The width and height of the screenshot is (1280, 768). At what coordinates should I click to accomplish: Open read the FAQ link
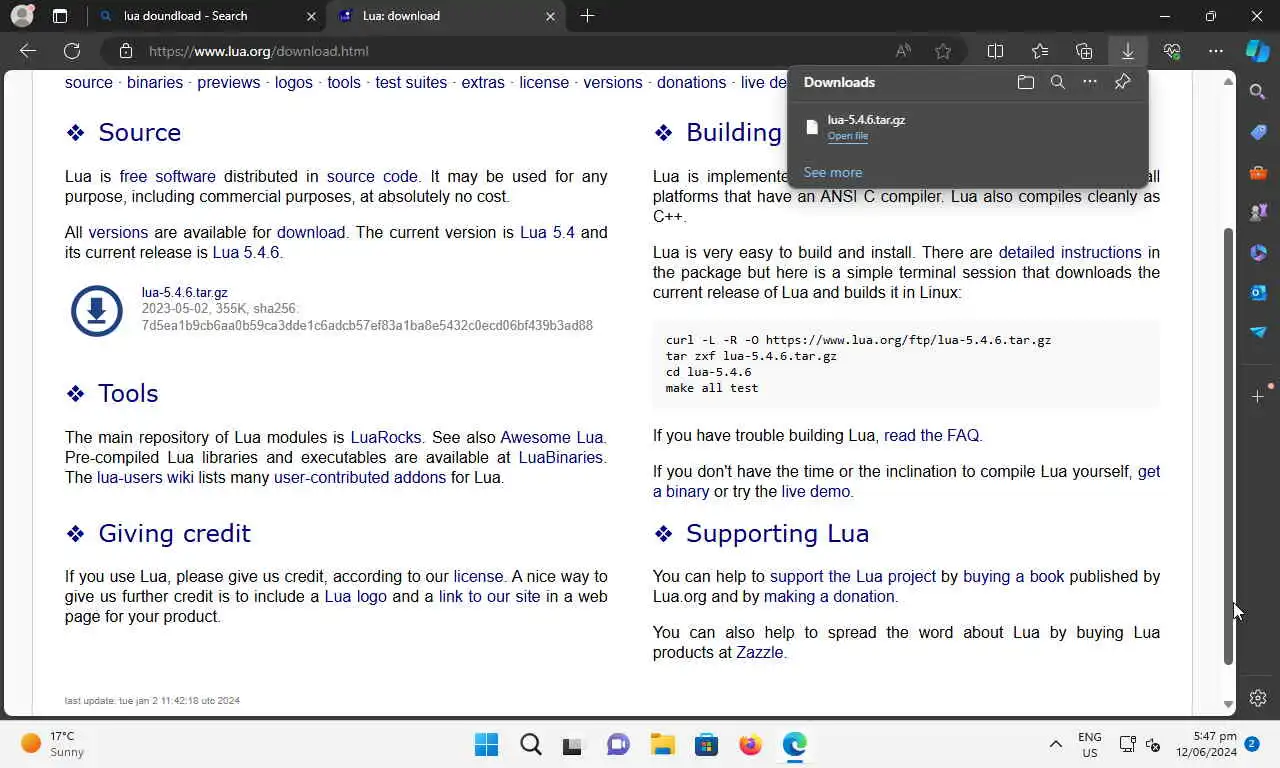931,435
